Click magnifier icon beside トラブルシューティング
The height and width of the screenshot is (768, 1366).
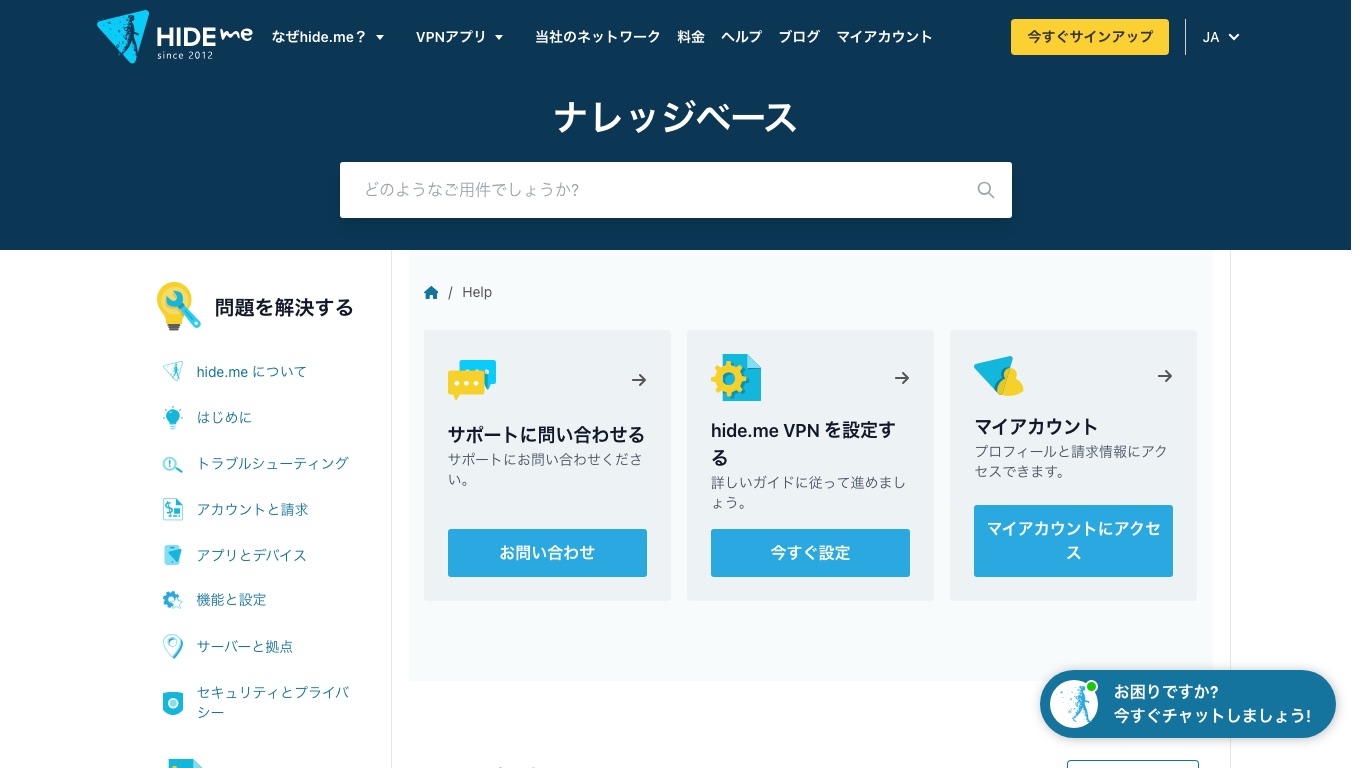pyautogui.click(x=173, y=464)
